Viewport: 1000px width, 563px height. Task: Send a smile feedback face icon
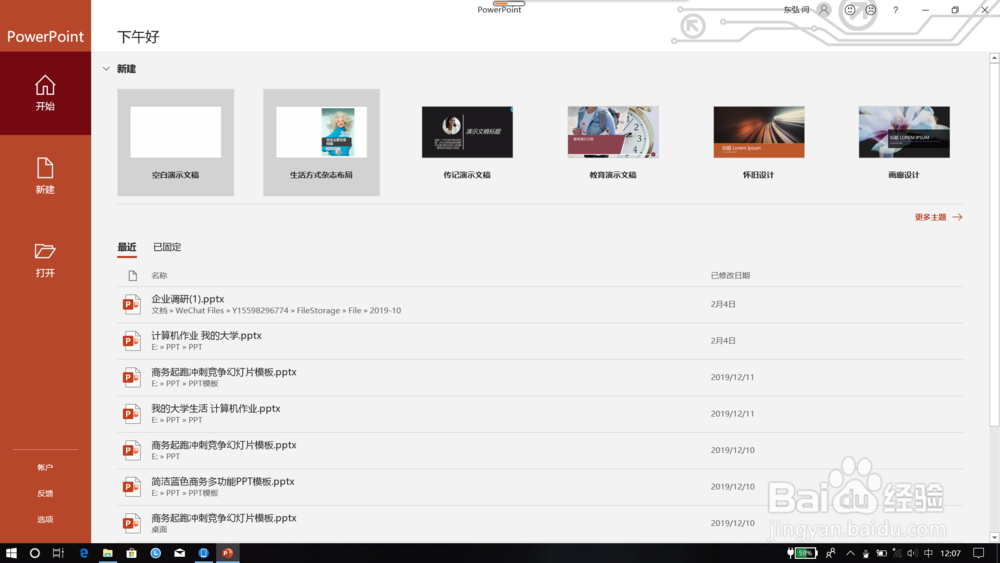(849, 10)
